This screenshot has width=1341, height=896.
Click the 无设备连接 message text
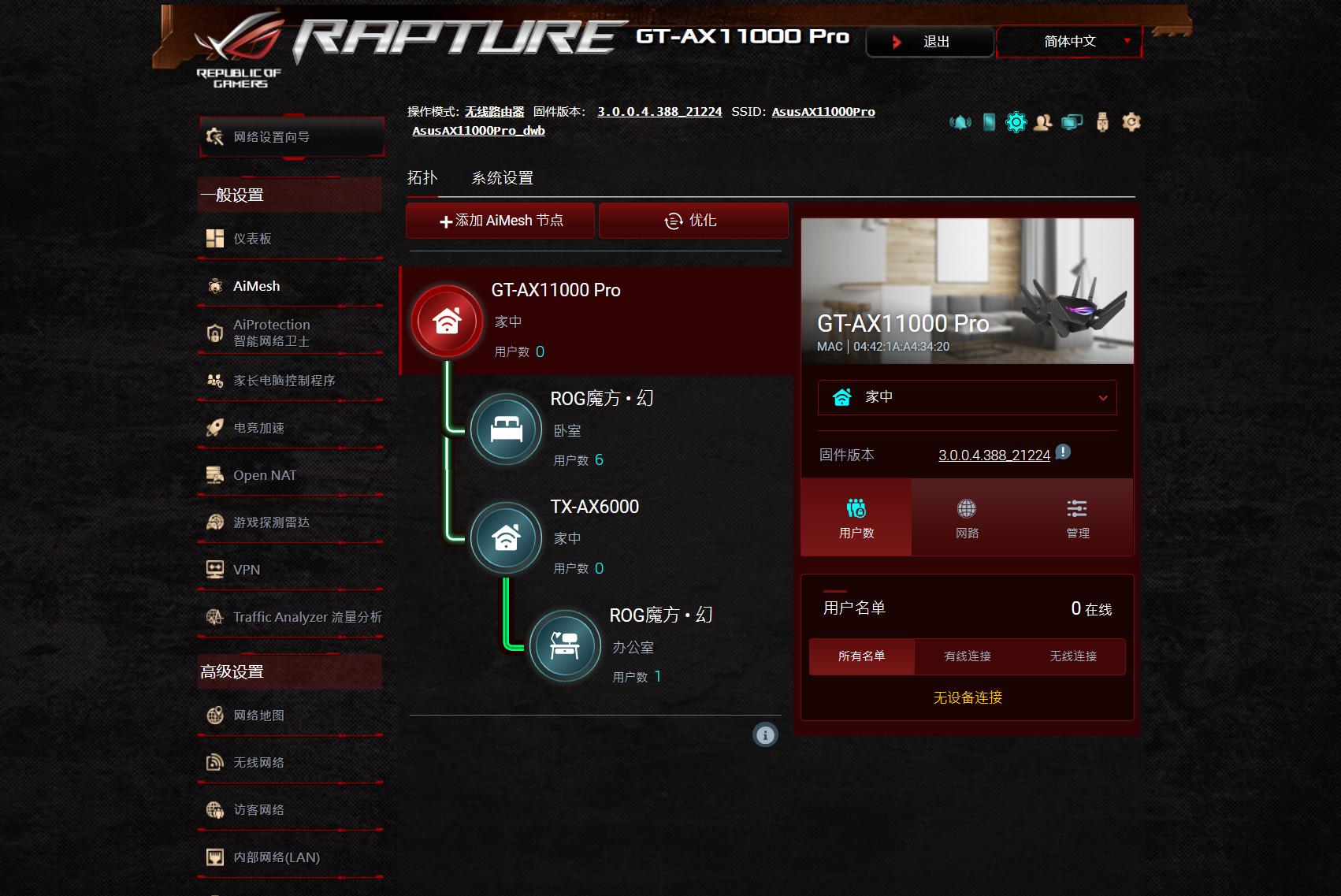coord(968,697)
